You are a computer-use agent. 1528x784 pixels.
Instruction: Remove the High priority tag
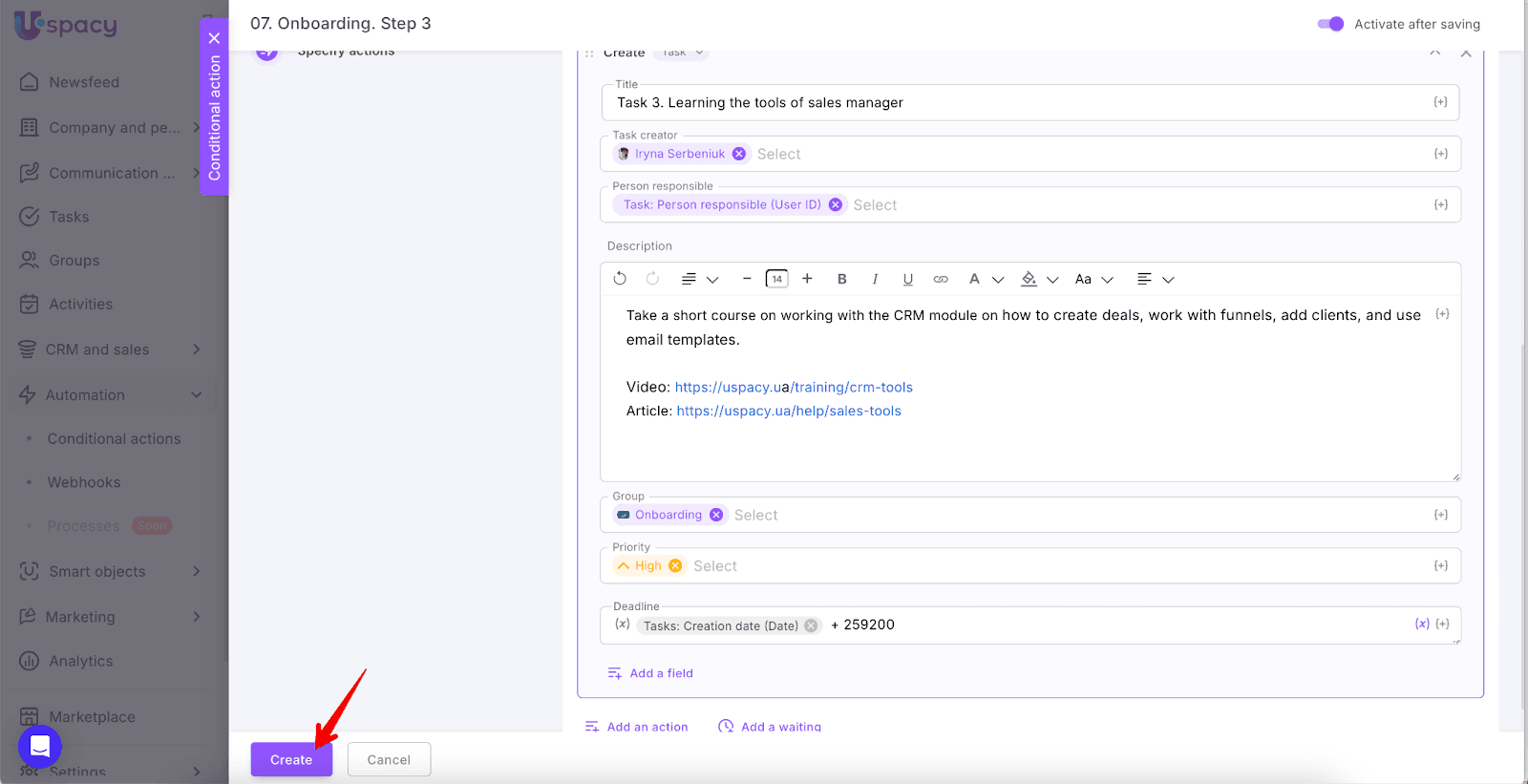(x=675, y=565)
